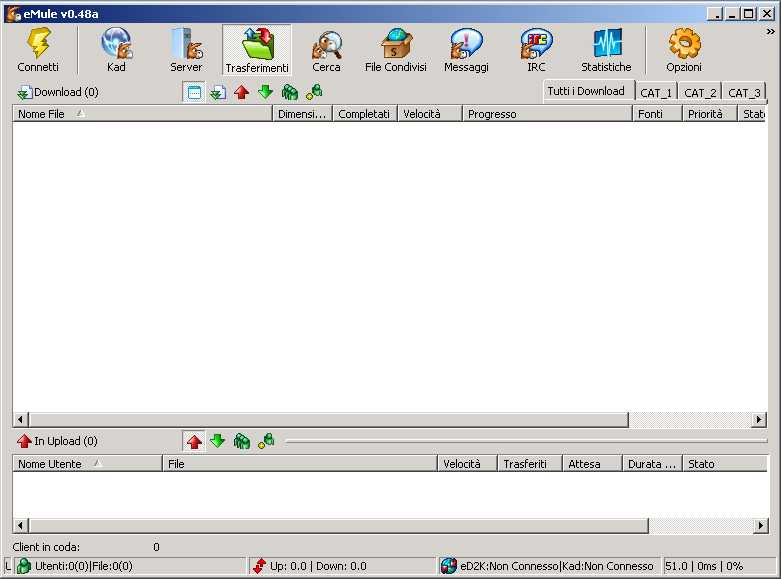Show downloading green arrow in upload toolbar
This screenshot has width=781, height=579.
218,441
